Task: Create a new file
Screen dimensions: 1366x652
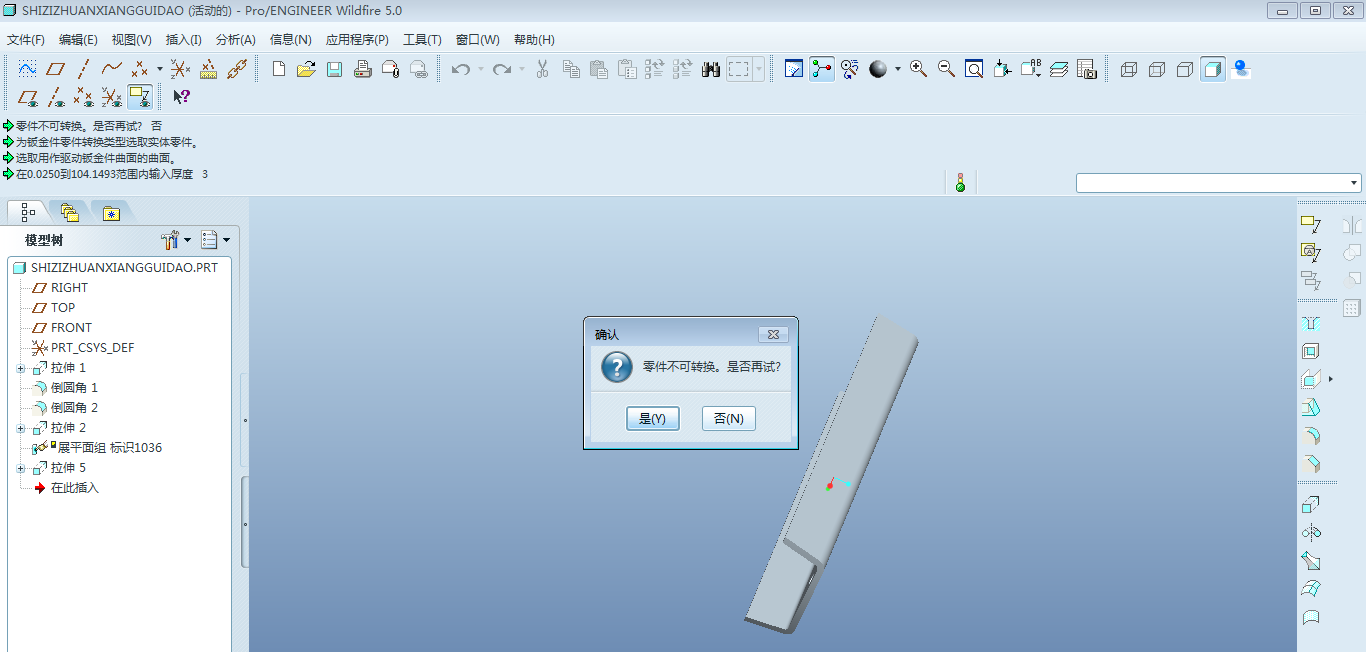Action: point(279,69)
